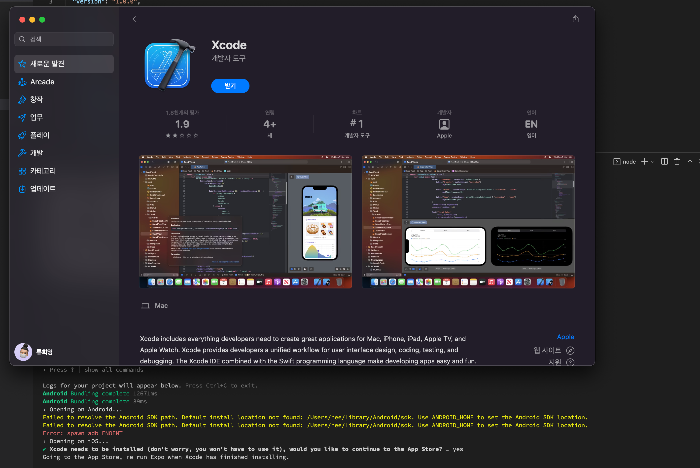The width and height of the screenshot is (700, 468).
Task: Click the kill terminal trash icon in VS Code
Action: point(677,162)
